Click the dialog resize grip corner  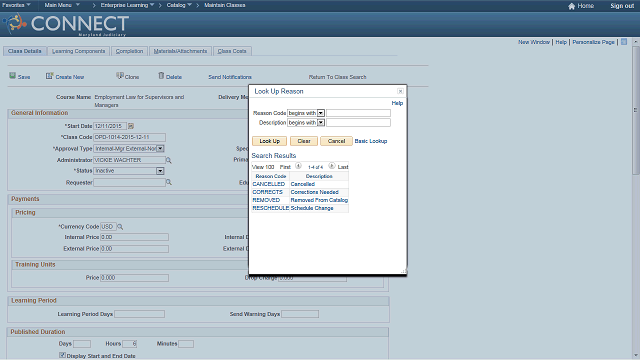point(403,271)
